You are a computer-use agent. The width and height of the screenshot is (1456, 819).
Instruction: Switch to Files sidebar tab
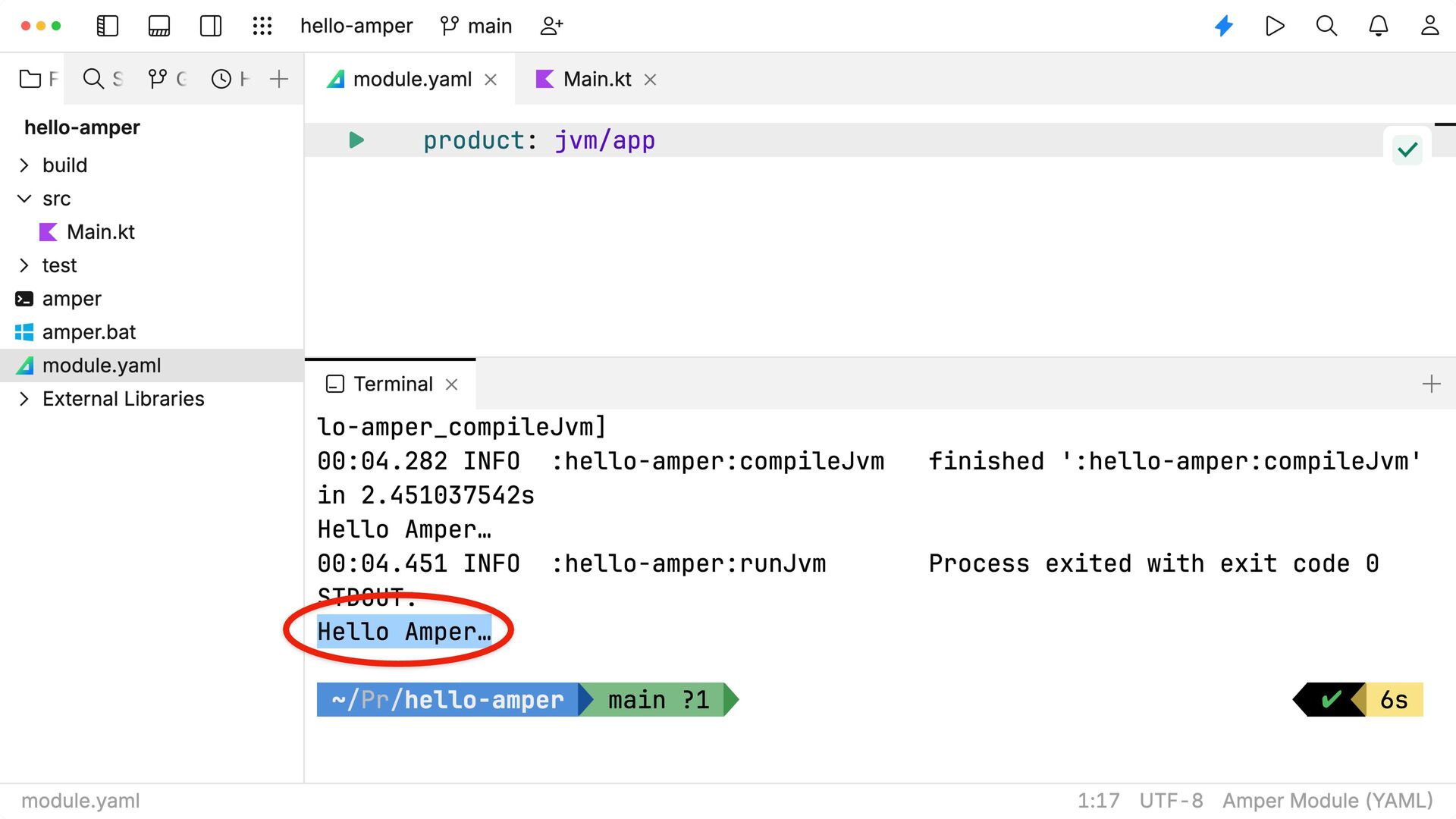[38, 79]
